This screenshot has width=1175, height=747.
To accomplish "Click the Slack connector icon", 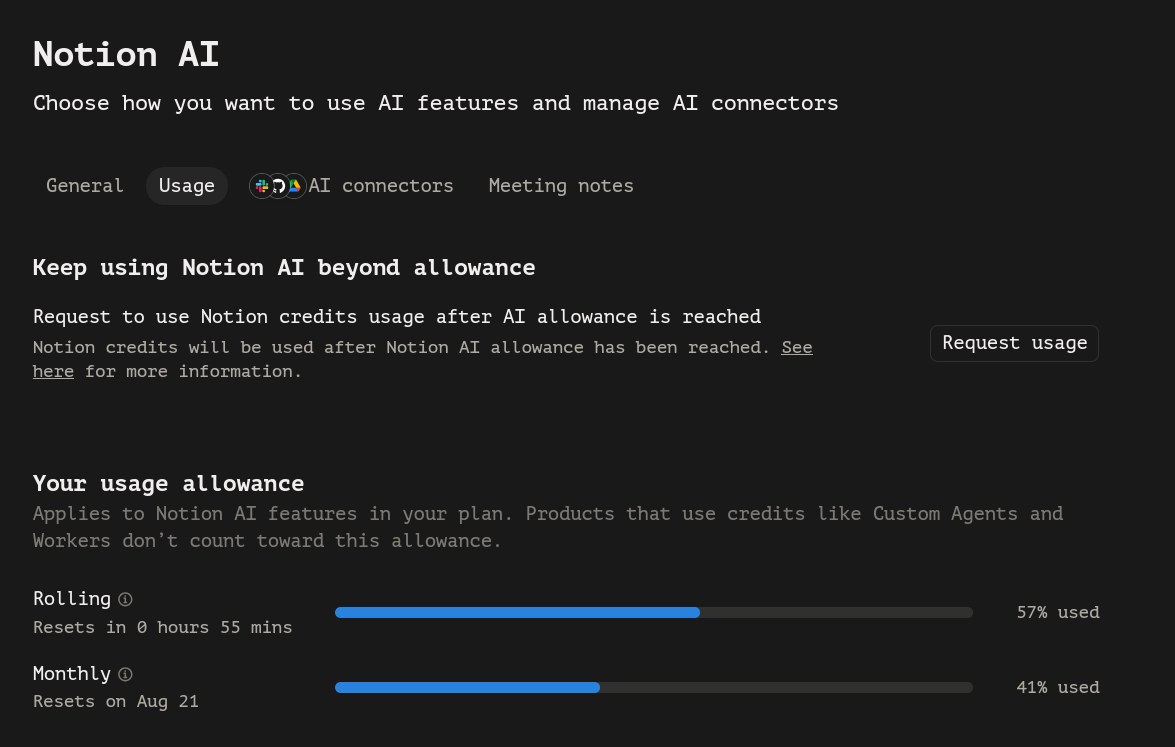I will coord(262,186).
